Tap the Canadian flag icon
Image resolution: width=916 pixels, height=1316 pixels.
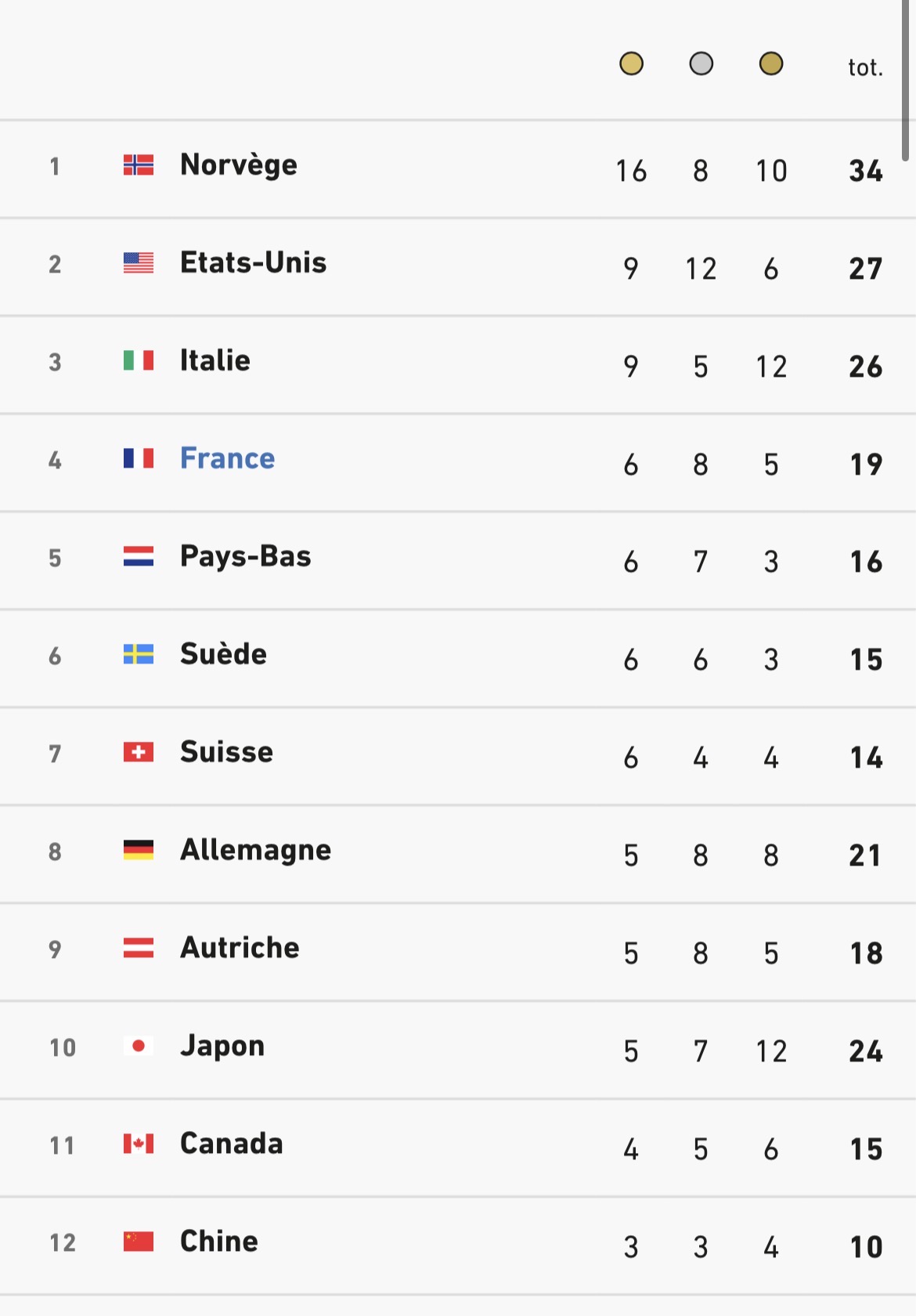139,1144
